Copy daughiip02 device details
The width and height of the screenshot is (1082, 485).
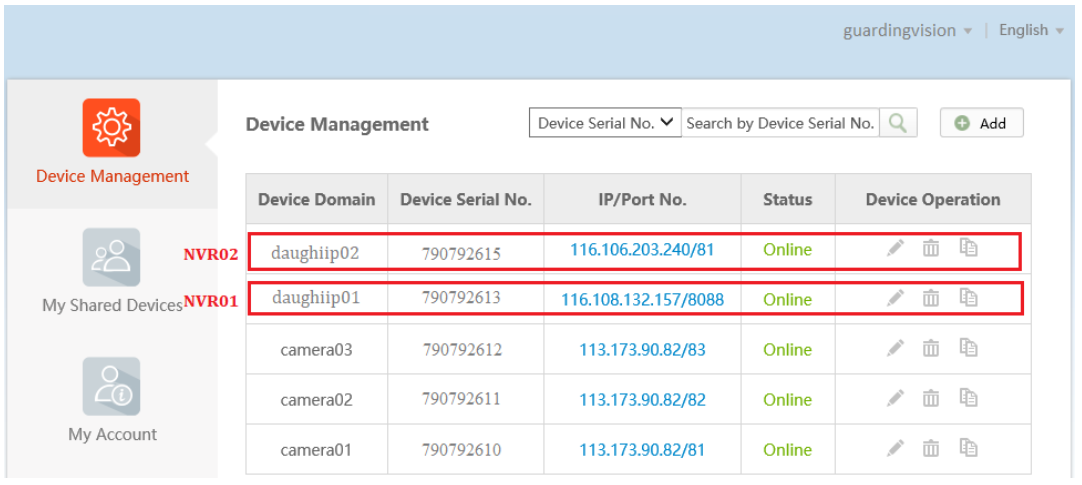tap(968, 248)
